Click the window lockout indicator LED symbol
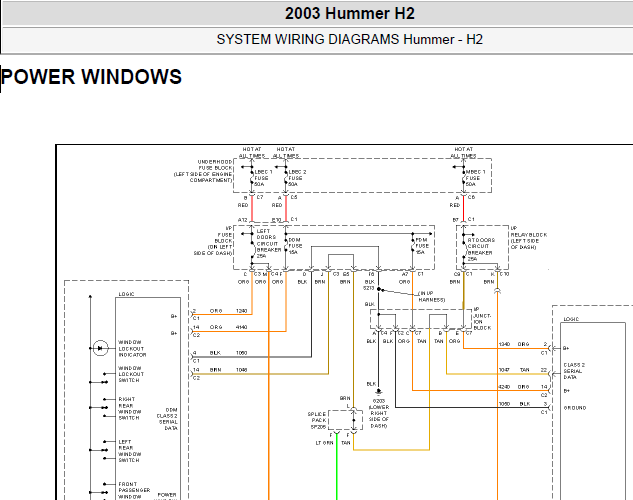This screenshot has height=500, width=633. [100, 348]
